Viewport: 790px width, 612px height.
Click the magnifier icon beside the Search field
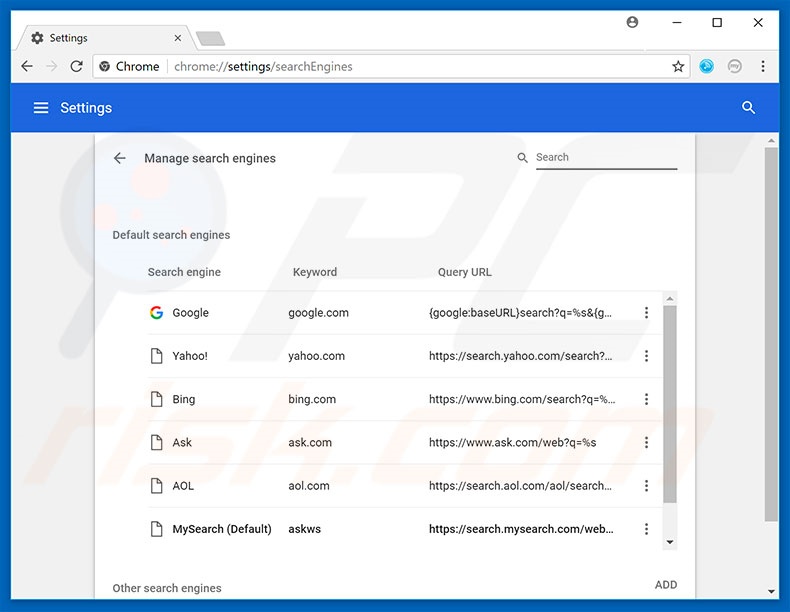point(522,158)
